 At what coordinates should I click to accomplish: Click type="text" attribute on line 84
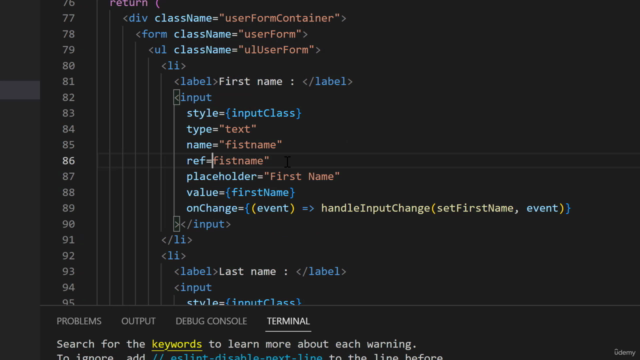point(221,129)
